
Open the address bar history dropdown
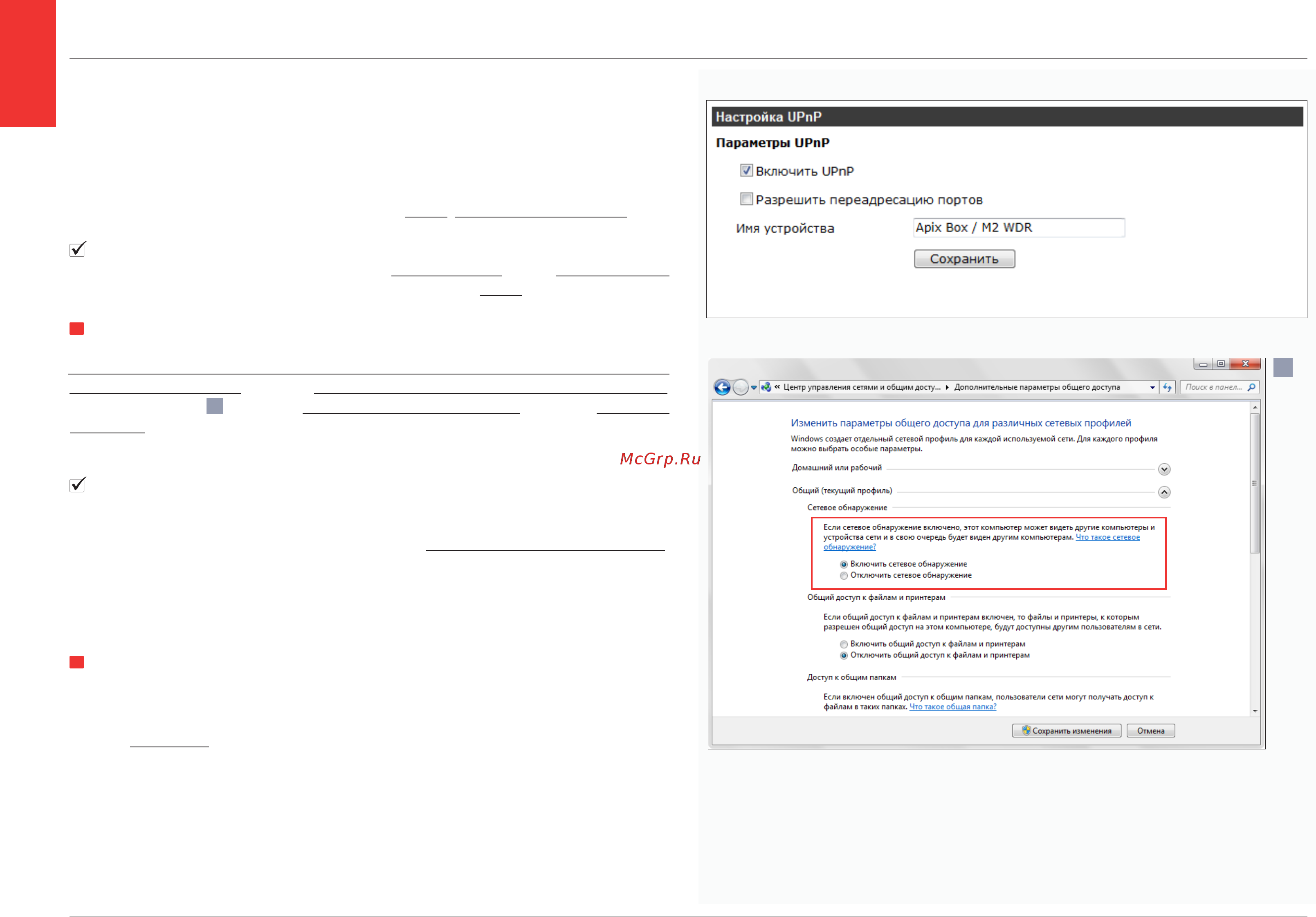1152,388
